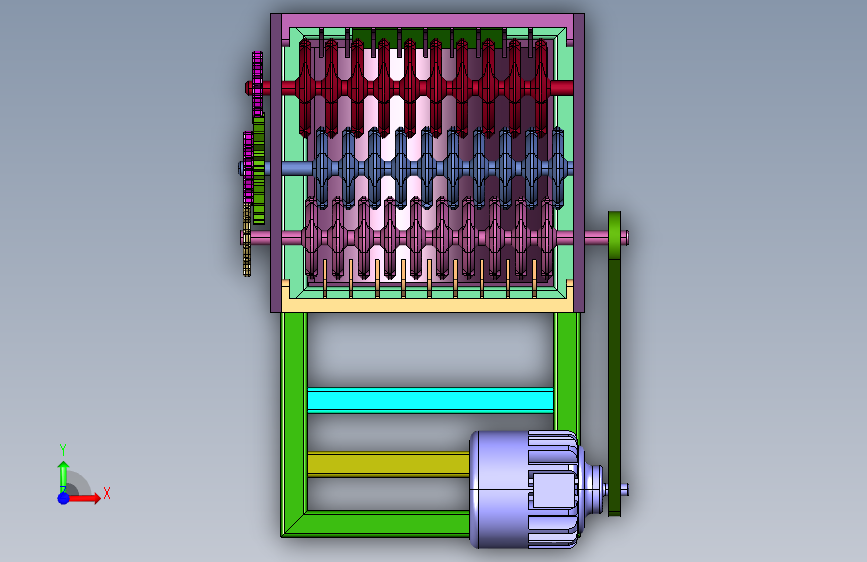This screenshot has width=867, height=562.
Task: Click the red "X" axis label
Action: click(x=107, y=493)
